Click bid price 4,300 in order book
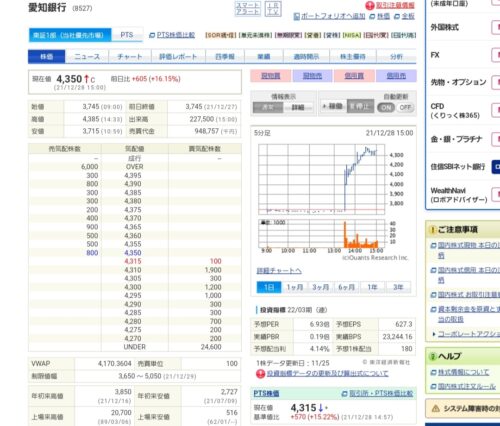The height and width of the screenshot is (426, 500). [x=133, y=287]
